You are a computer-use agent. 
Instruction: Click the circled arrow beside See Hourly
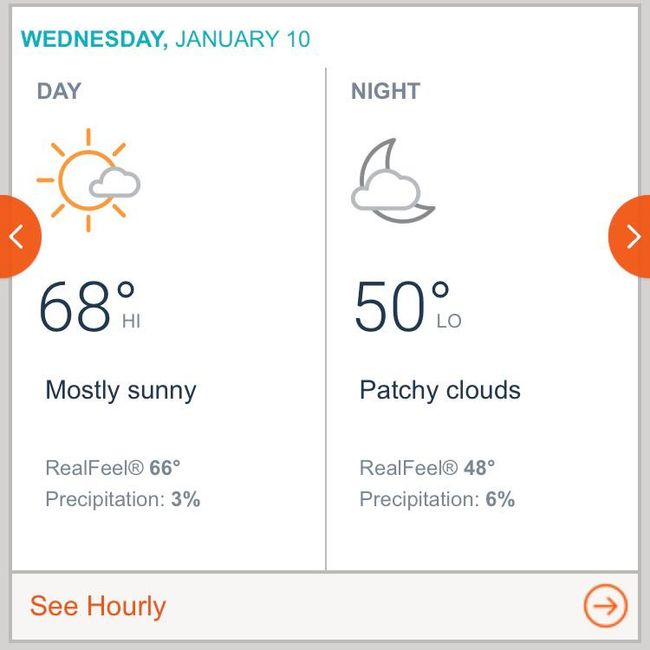point(605,606)
